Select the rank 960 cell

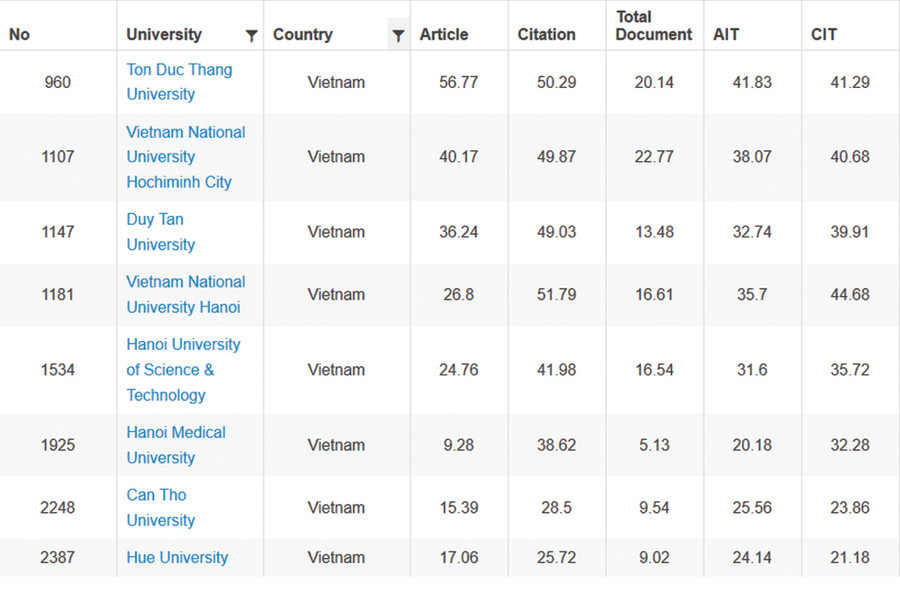(x=58, y=82)
